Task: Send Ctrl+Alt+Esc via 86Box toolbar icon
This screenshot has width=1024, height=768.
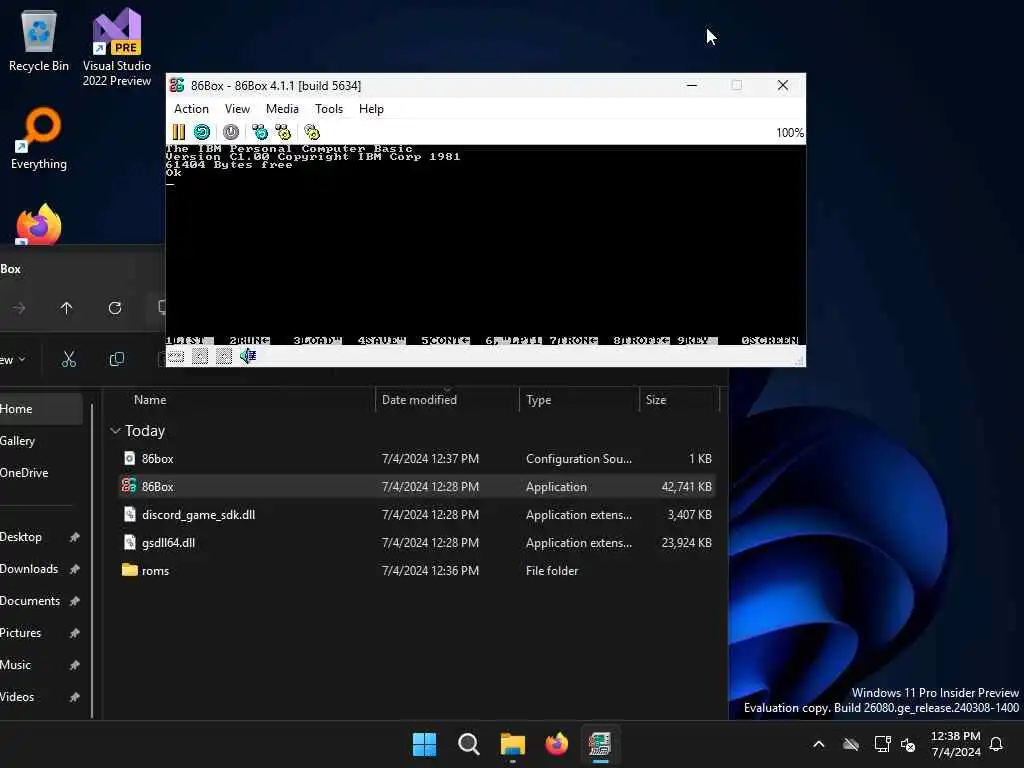Action: [283, 133]
